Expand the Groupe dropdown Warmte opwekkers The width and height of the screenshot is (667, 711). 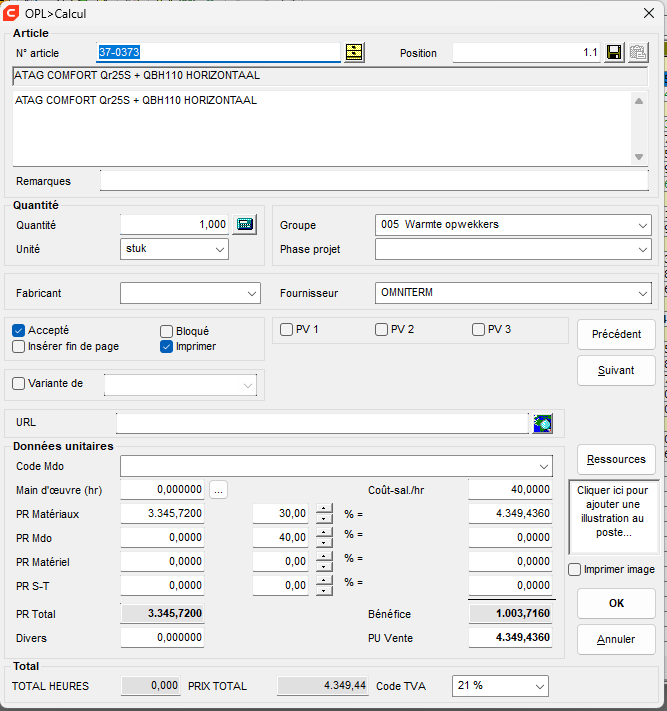[x=513, y=225]
